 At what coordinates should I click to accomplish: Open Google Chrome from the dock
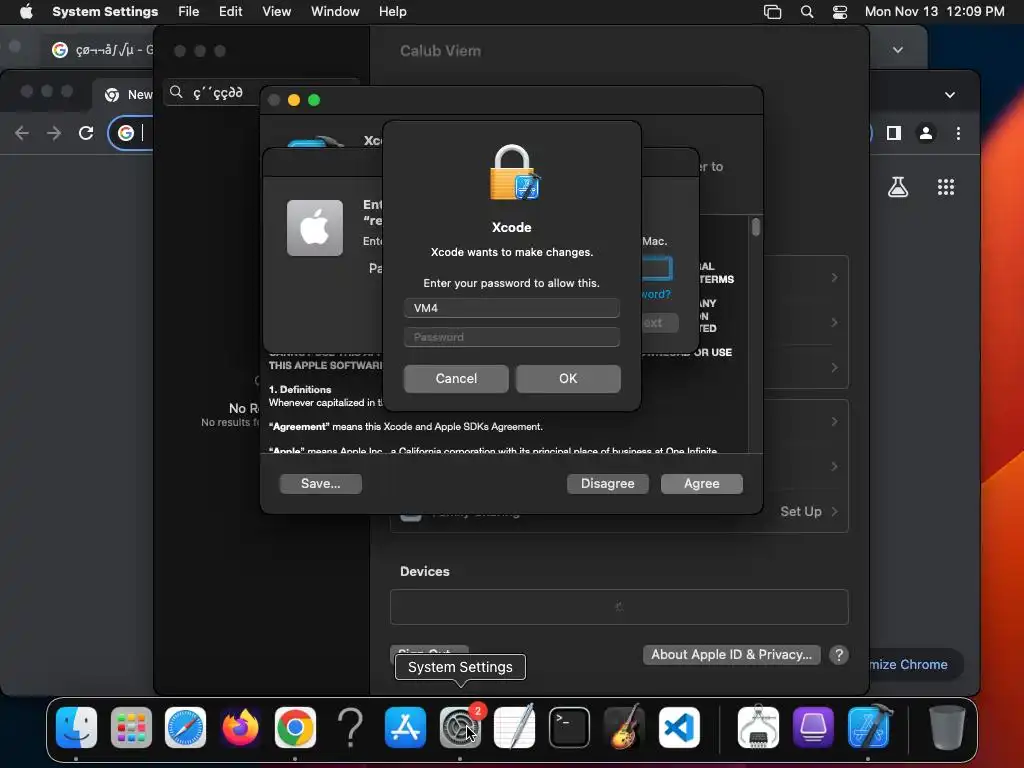point(295,727)
